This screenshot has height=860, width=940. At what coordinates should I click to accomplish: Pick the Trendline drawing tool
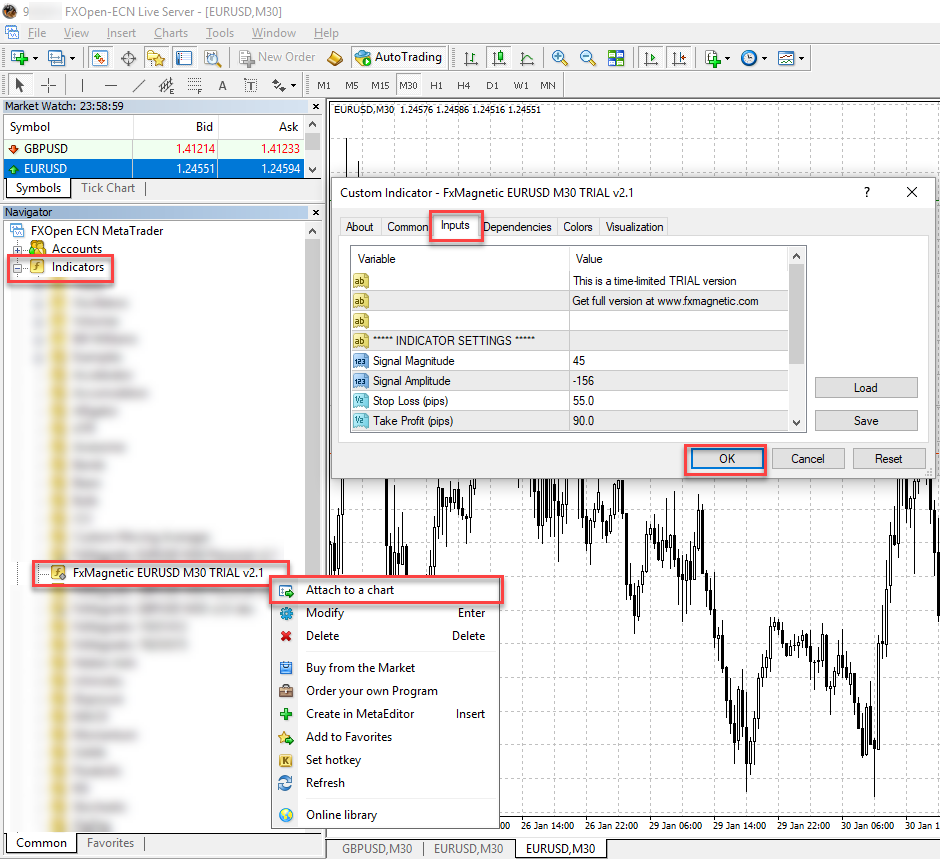[x=139, y=85]
